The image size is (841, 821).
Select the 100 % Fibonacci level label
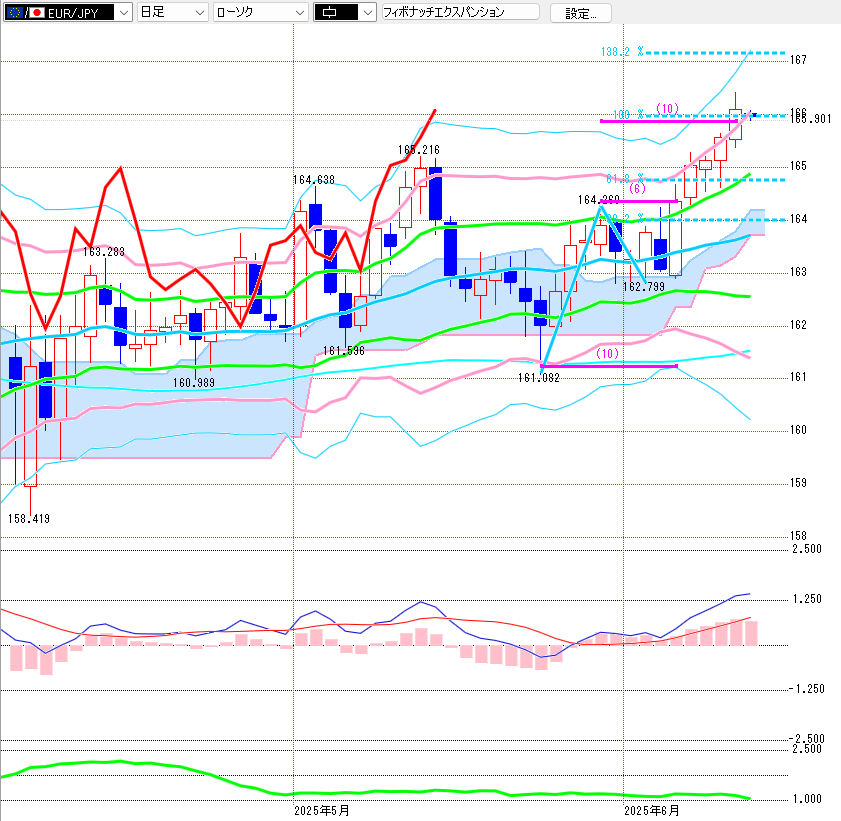(x=629, y=114)
